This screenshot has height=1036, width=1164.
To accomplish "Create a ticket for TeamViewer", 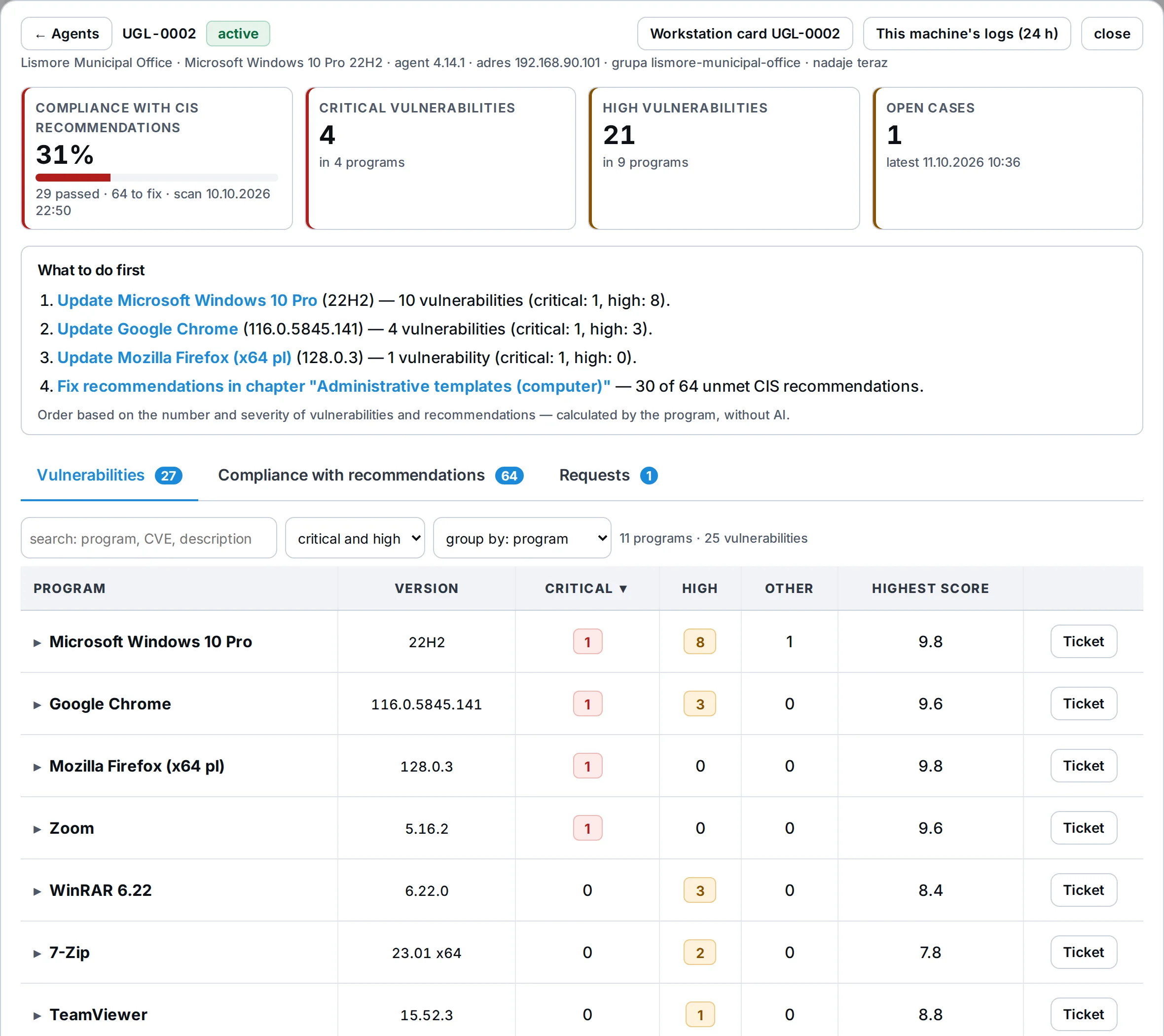I will pyautogui.click(x=1083, y=1014).
